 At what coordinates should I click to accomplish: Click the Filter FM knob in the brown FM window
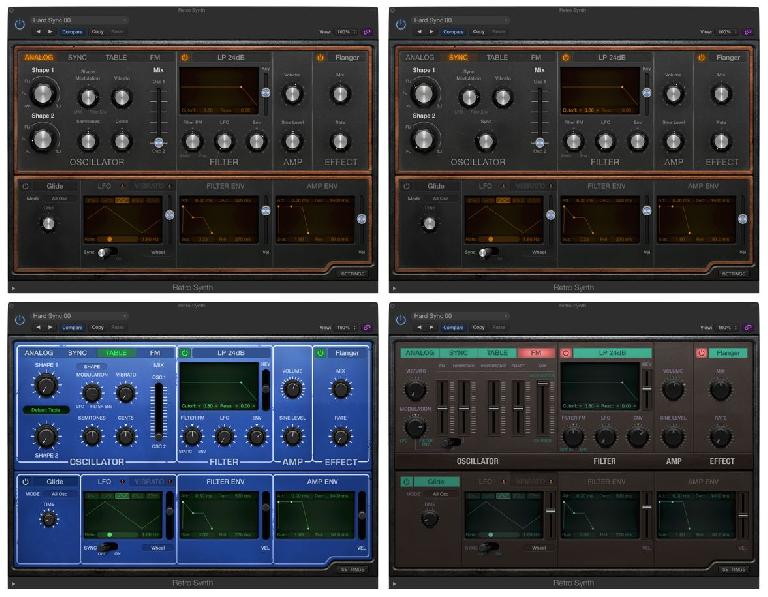coord(573,437)
